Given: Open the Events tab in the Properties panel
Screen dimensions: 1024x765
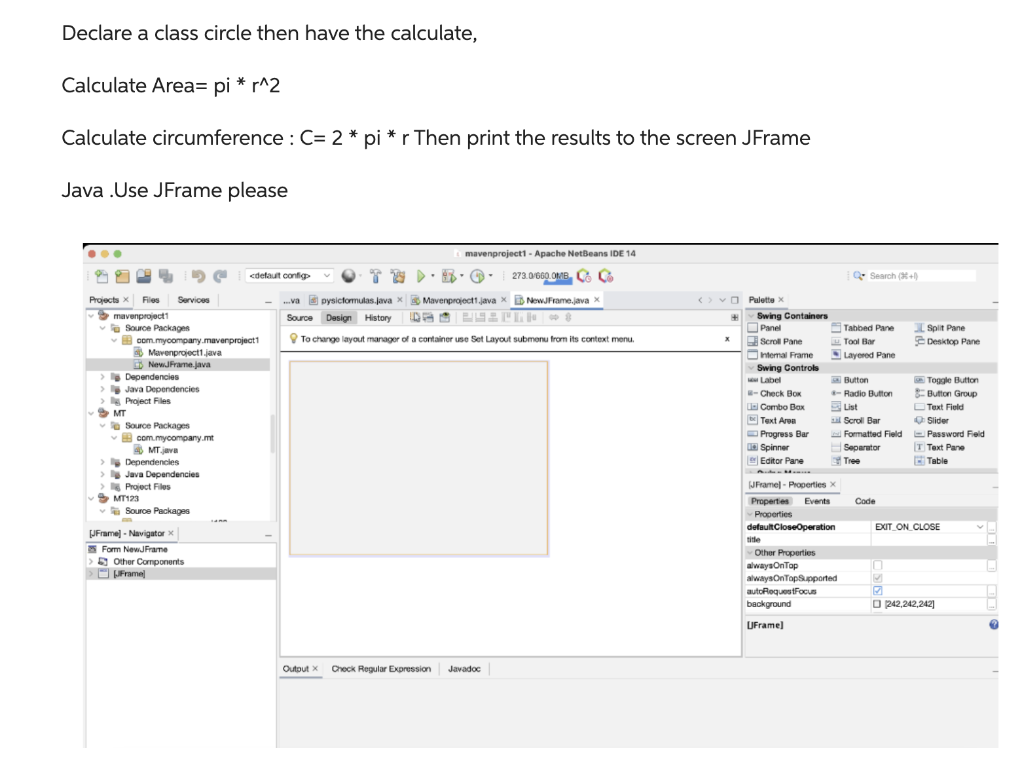Looking at the screenshot, I should 817,501.
